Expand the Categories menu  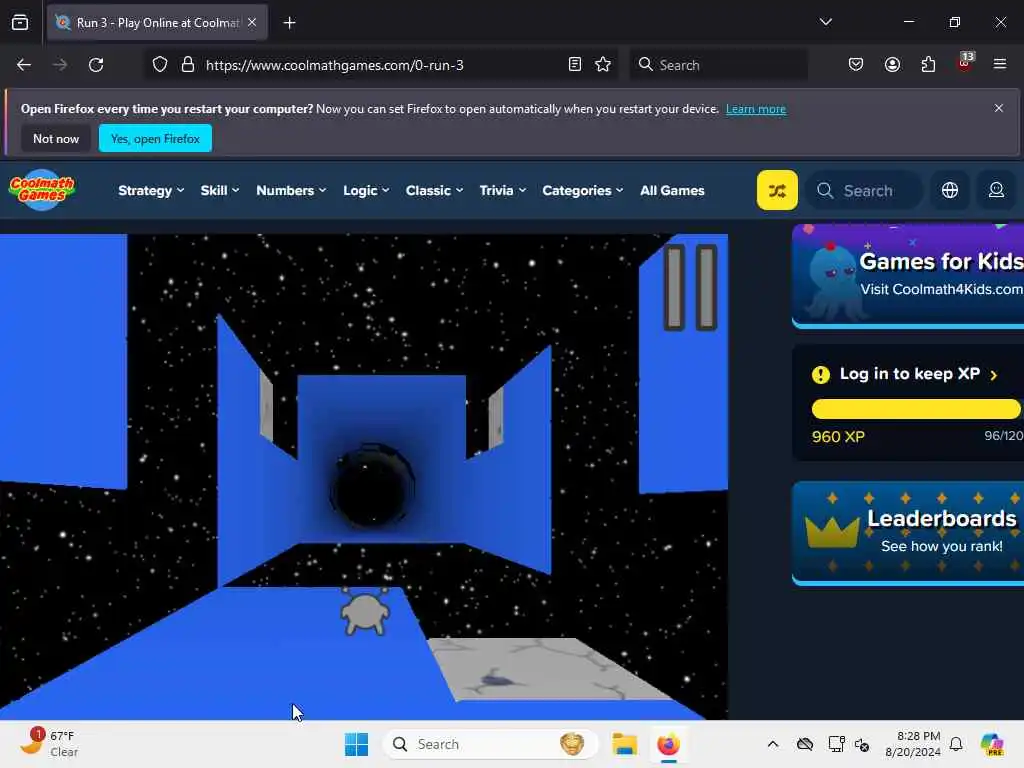click(x=583, y=191)
